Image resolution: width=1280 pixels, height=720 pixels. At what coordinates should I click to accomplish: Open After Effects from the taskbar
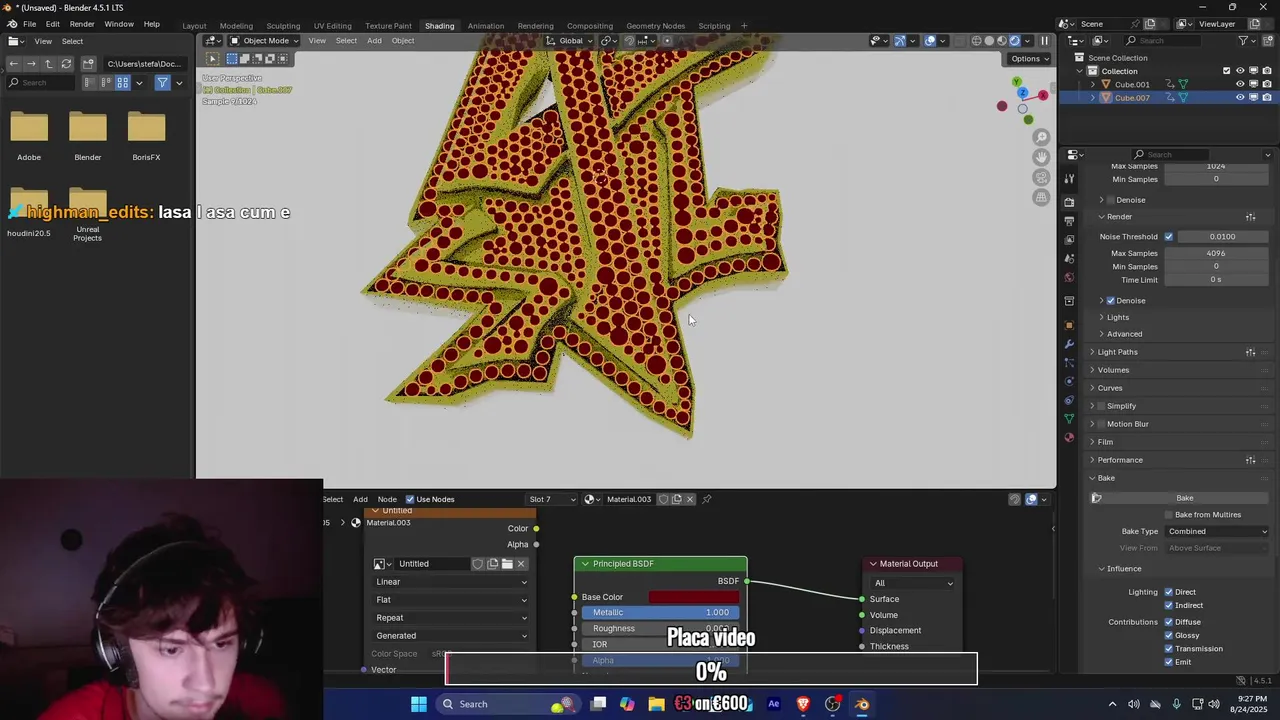click(773, 704)
